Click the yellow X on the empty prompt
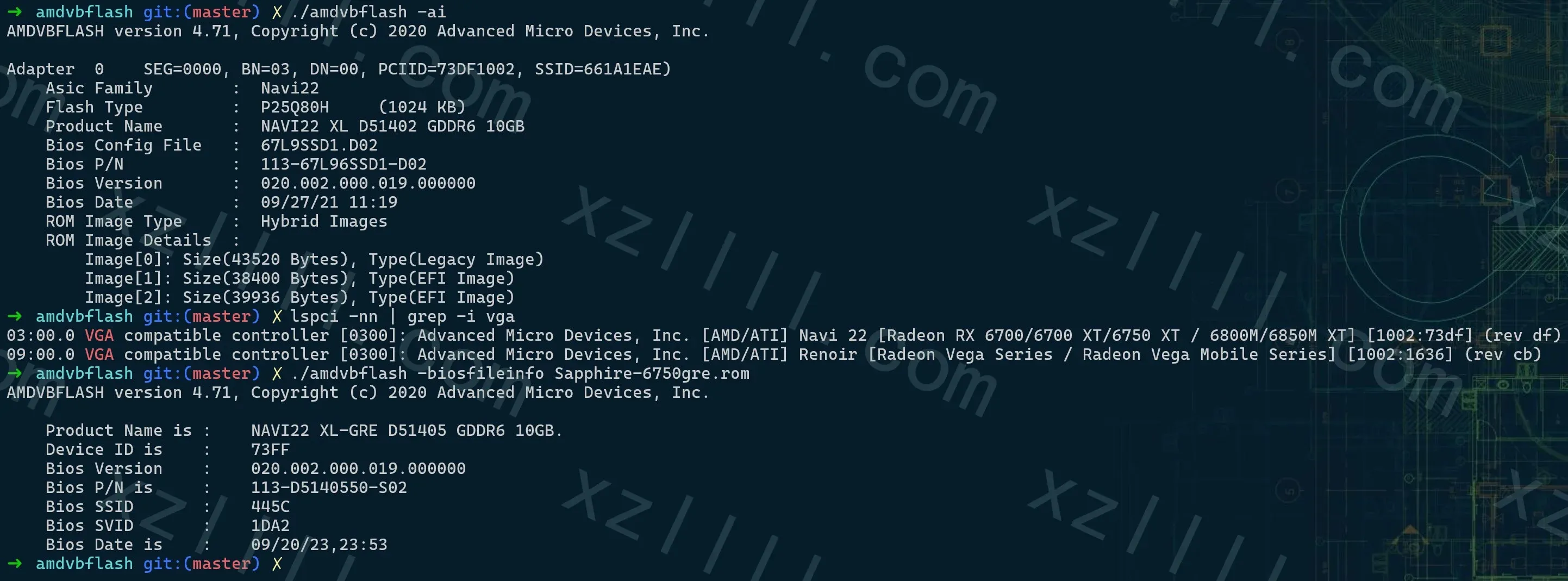This screenshot has width=1568, height=581. pos(277,564)
